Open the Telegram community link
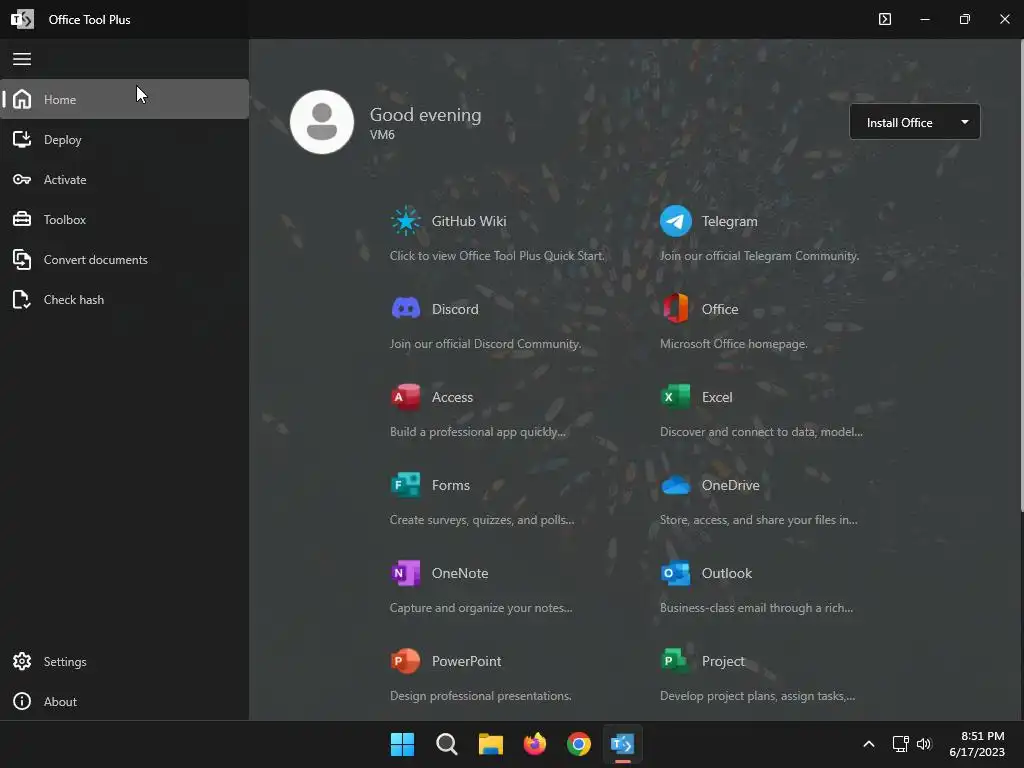Image resolution: width=1024 pixels, height=768 pixels. coord(729,221)
